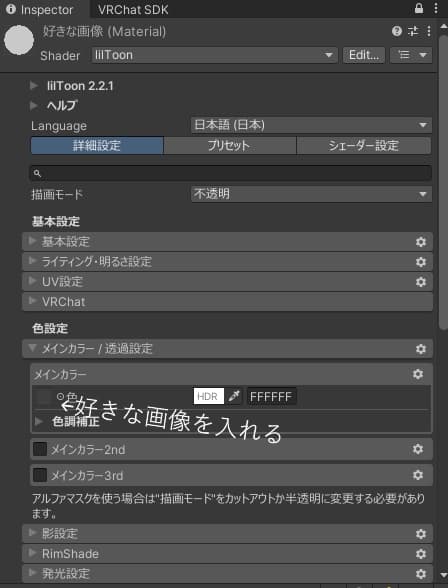
Task: Enable the メインカラー2nd checkbox
Action: 40,449
